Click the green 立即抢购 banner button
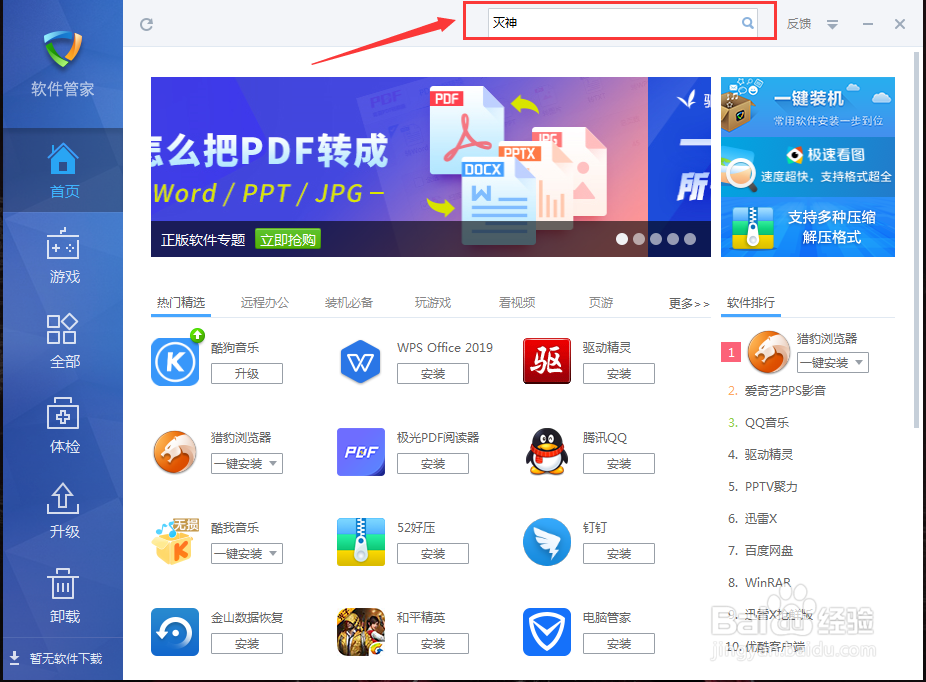 [288, 239]
